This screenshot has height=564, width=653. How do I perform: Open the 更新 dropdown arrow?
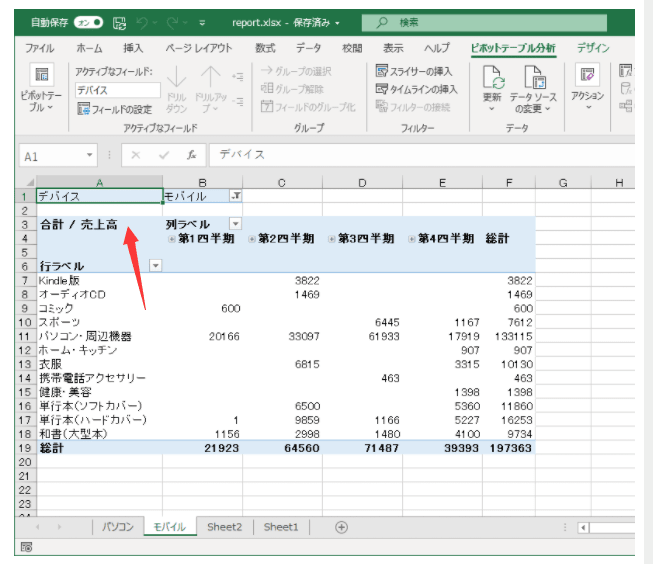point(492,109)
